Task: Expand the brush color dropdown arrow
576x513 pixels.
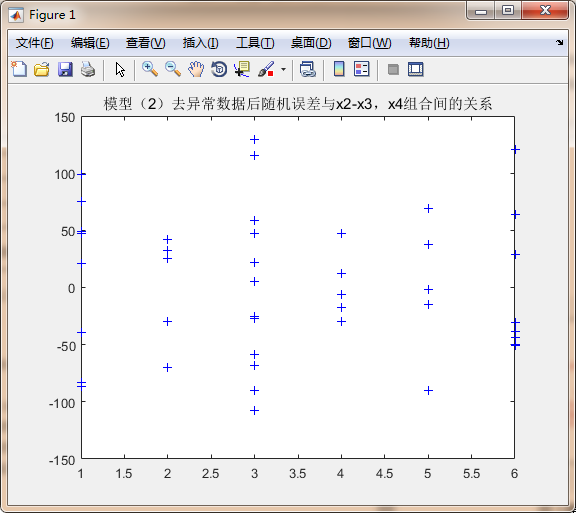Action: (x=283, y=69)
